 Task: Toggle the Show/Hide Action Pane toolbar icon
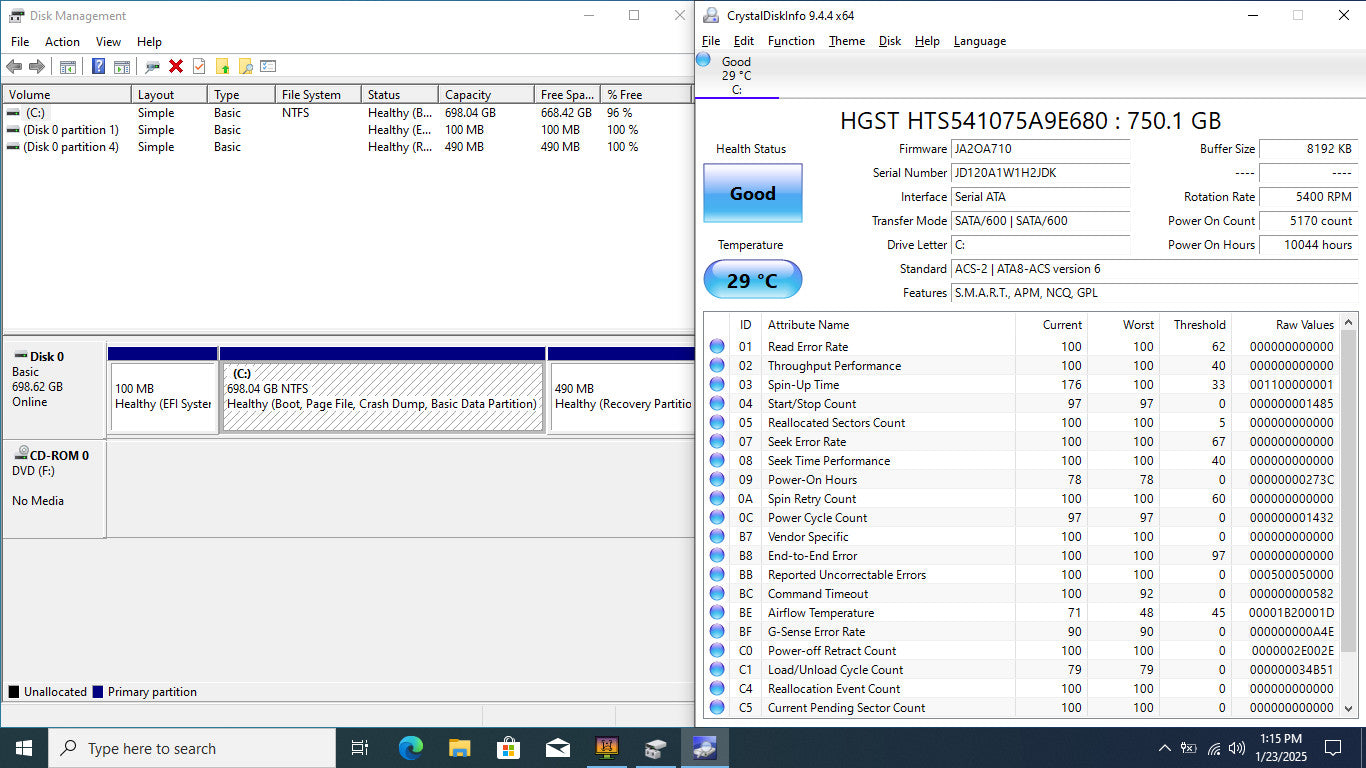122,67
